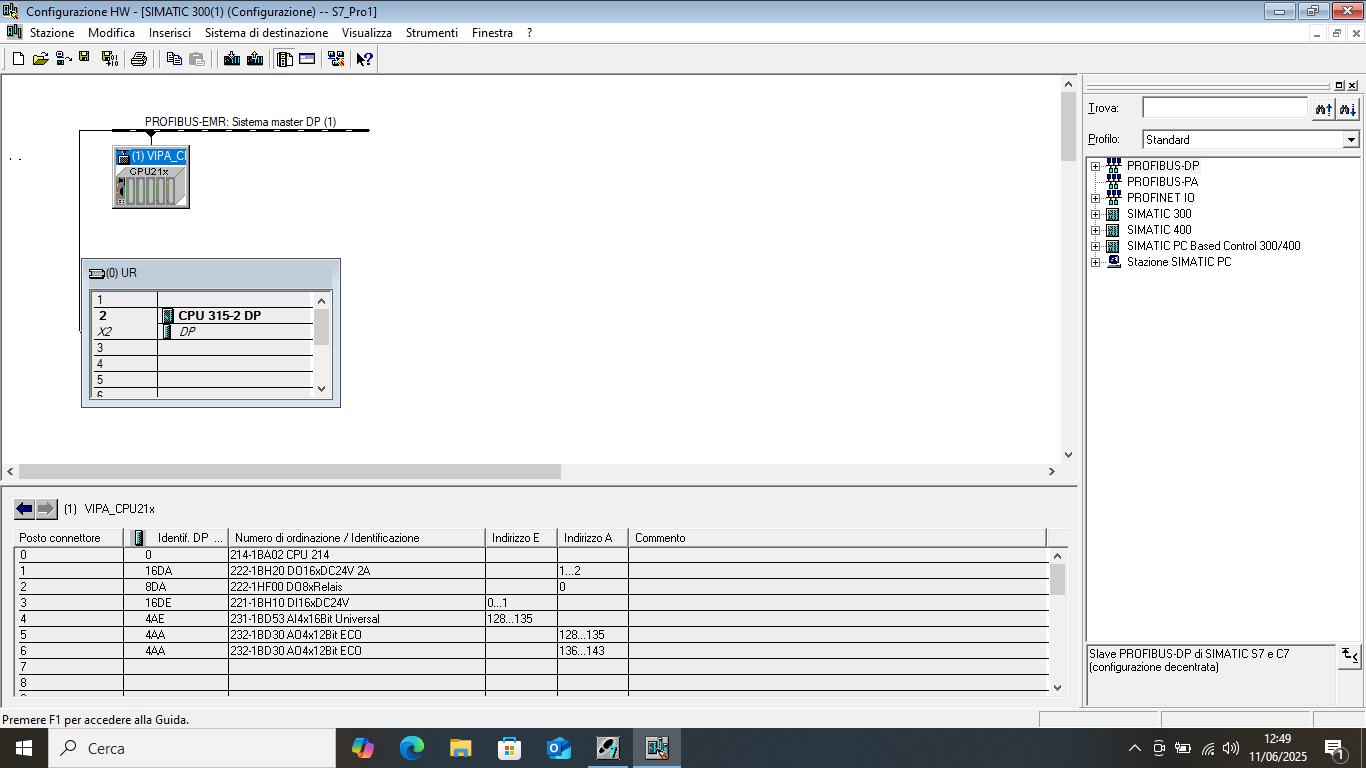Click the open online station icon
The height and width of the screenshot is (768, 1366).
(63, 59)
